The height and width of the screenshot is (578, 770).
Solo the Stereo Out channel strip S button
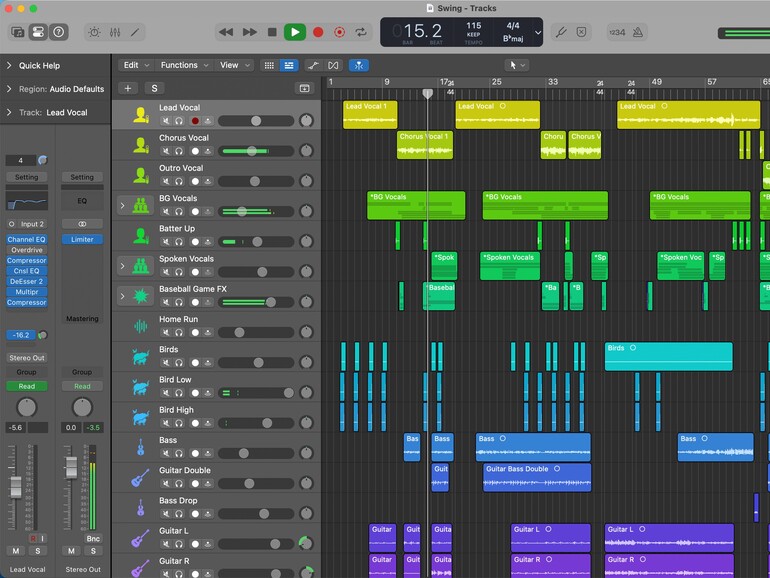[93, 551]
